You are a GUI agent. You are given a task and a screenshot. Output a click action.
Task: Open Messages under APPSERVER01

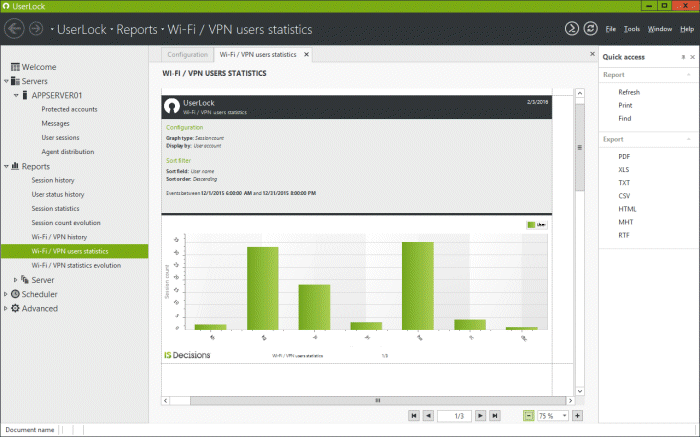coord(55,124)
